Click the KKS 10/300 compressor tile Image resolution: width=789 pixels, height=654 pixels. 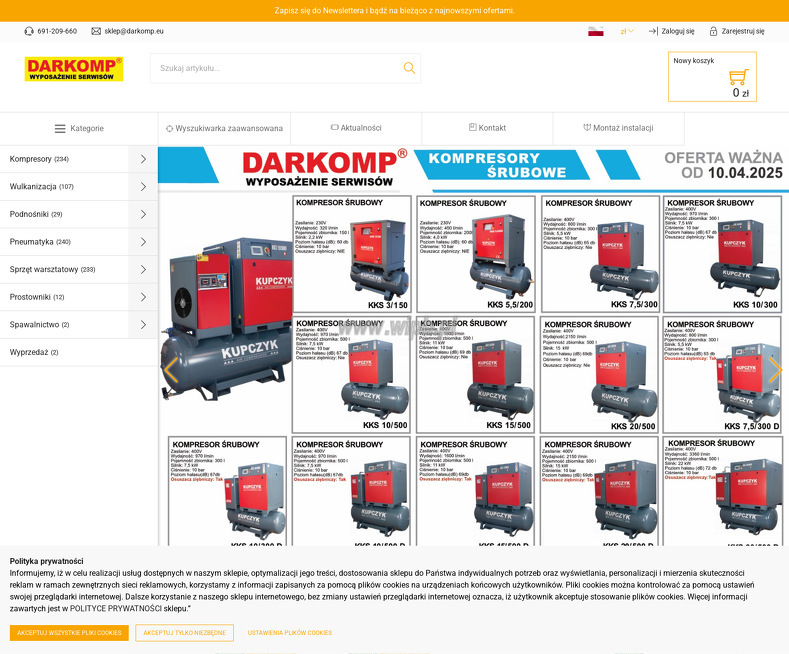click(723, 255)
